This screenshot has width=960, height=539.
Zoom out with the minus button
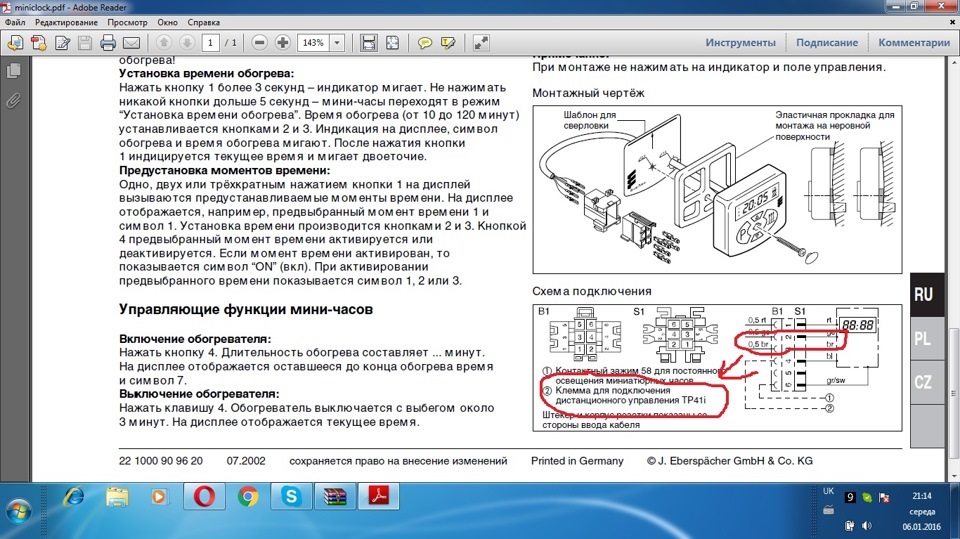pos(259,43)
